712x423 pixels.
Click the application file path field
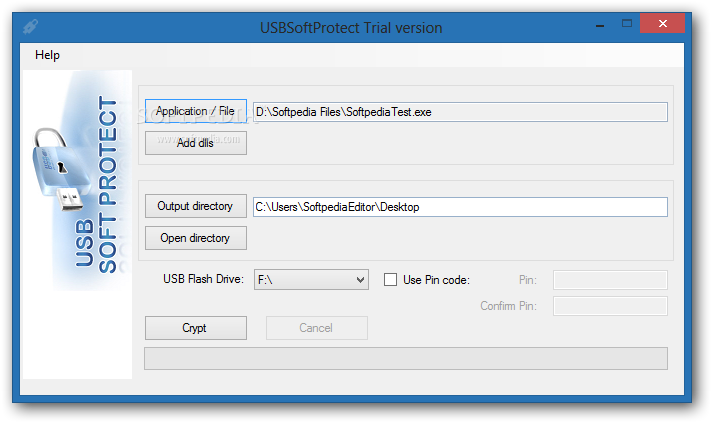460,112
